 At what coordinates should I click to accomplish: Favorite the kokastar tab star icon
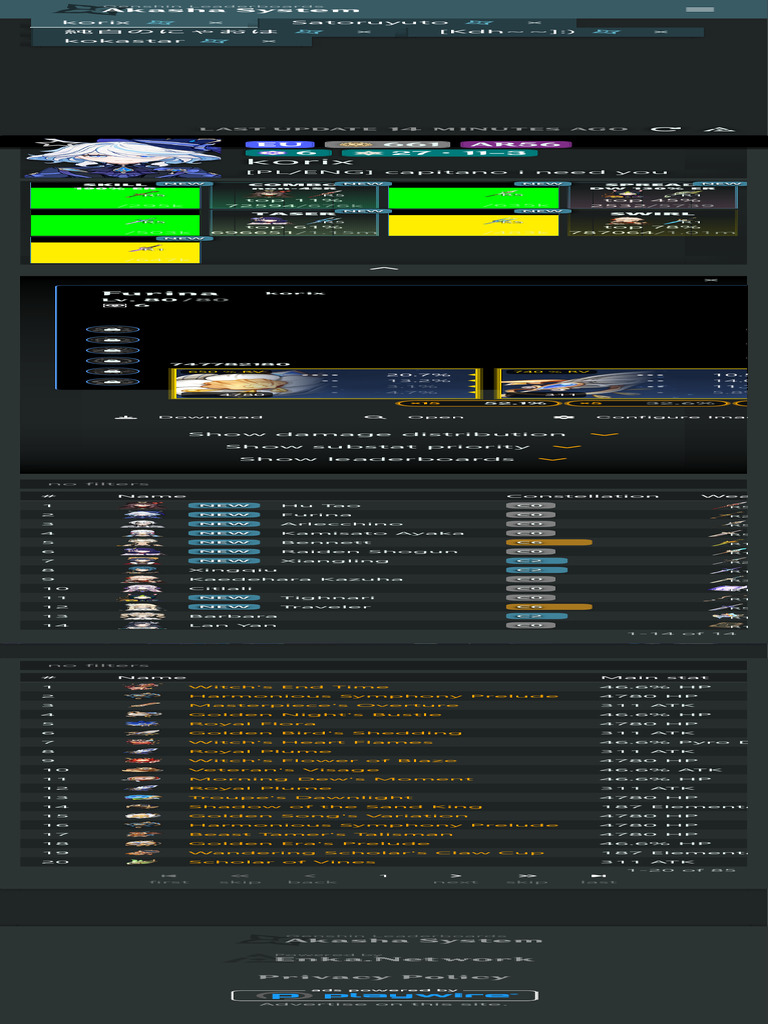pyautogui.click(x=214, y=41)
